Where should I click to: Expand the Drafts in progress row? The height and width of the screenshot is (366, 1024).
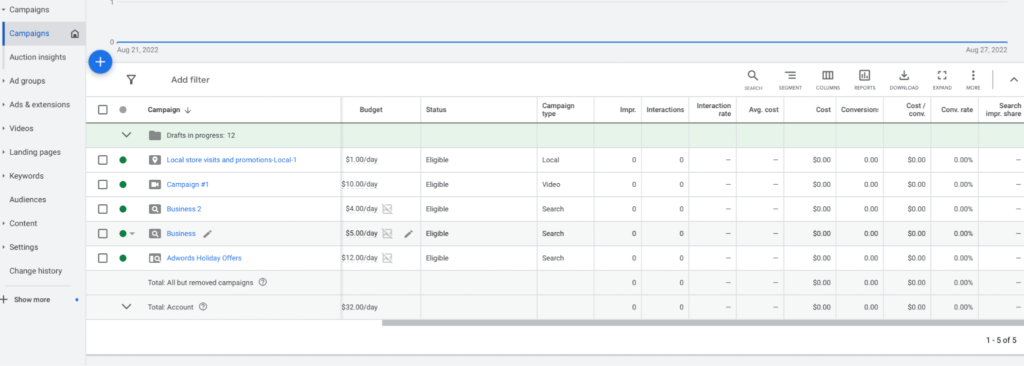(127, 135)
